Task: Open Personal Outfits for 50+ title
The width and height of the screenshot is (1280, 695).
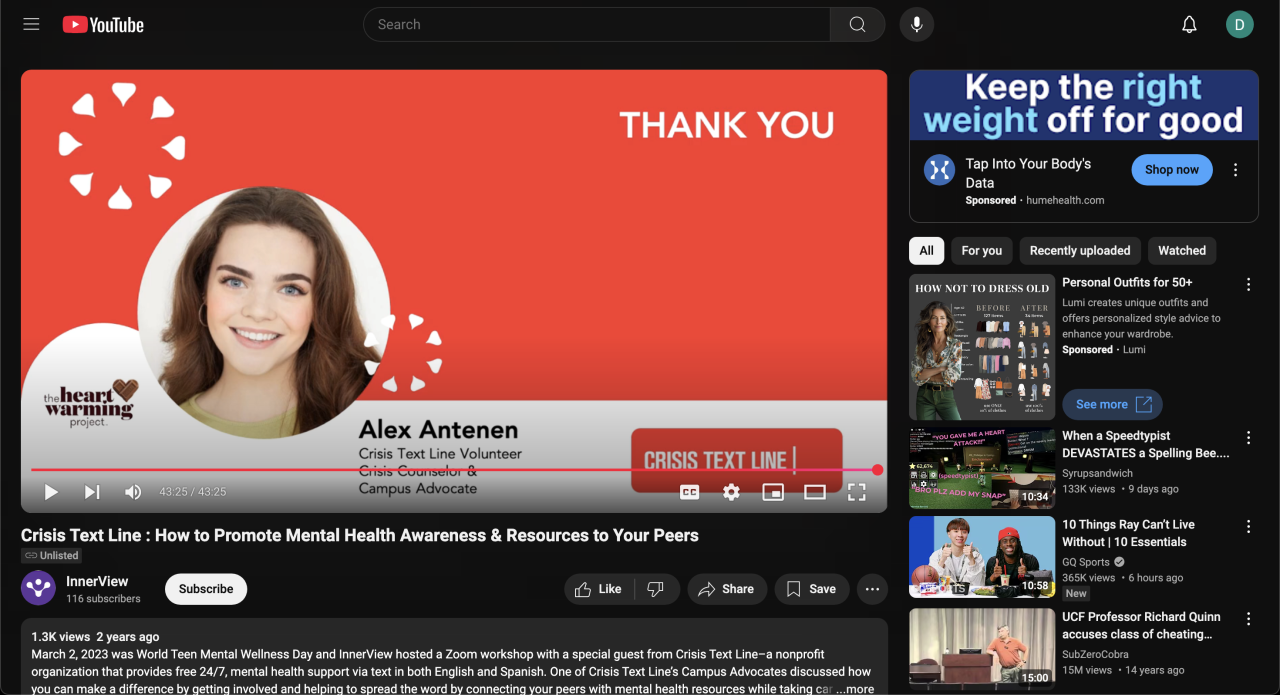Action: pyautogui.click(x=1127, y=283)
